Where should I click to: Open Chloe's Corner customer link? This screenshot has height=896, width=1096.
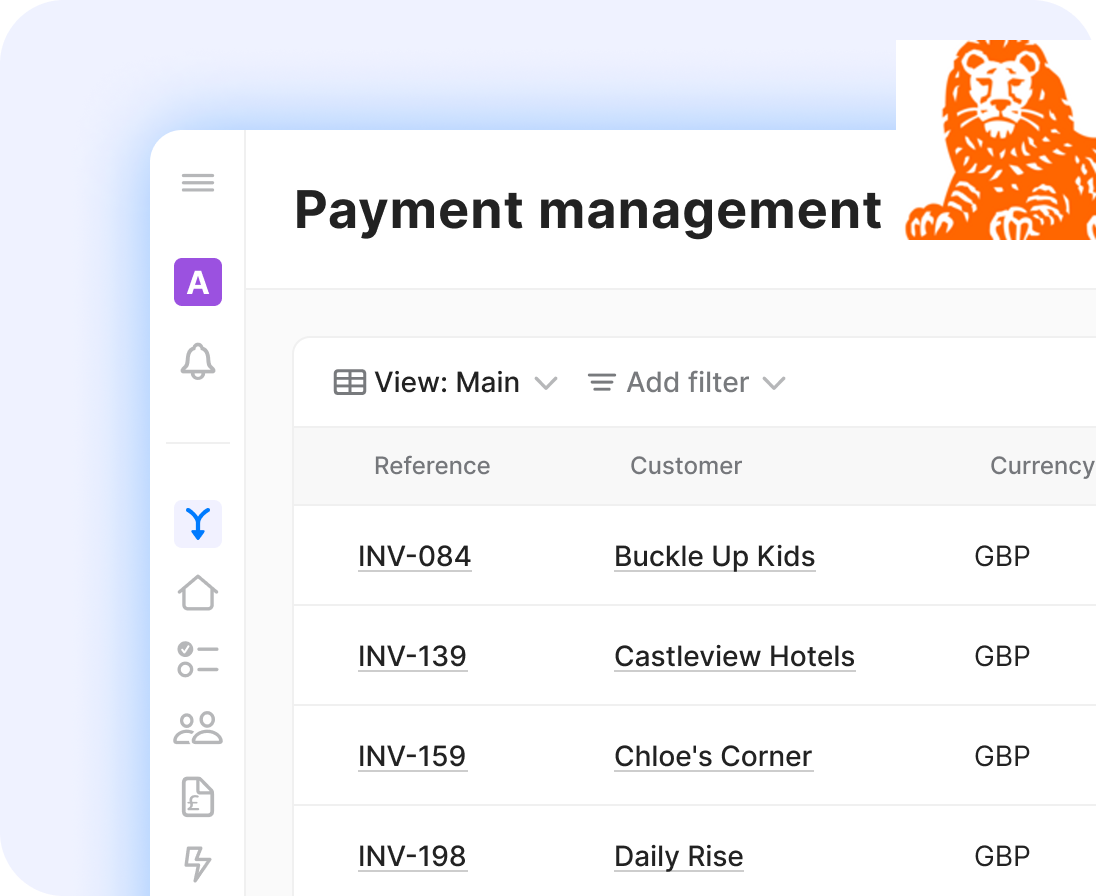click(713, 757)
